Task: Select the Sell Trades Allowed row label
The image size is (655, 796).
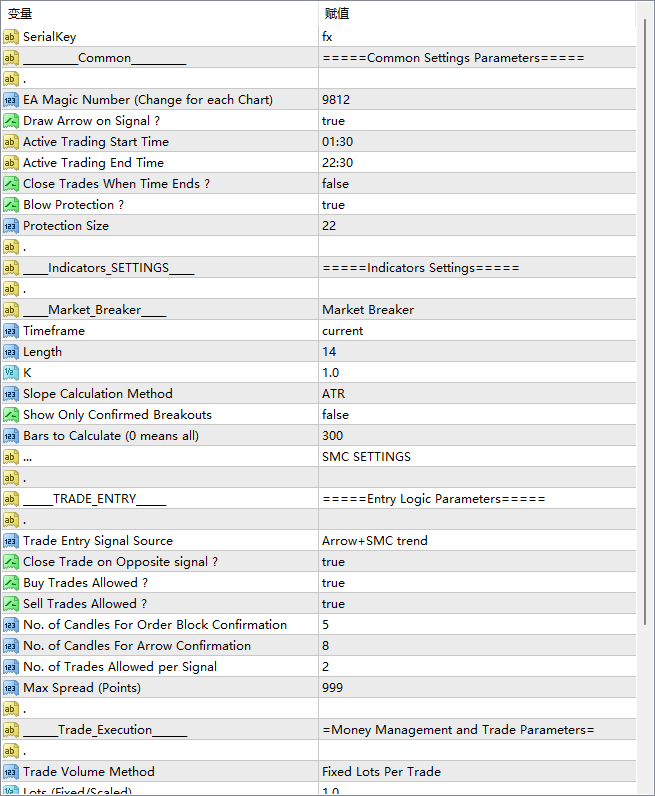Action: pos(85,604)
